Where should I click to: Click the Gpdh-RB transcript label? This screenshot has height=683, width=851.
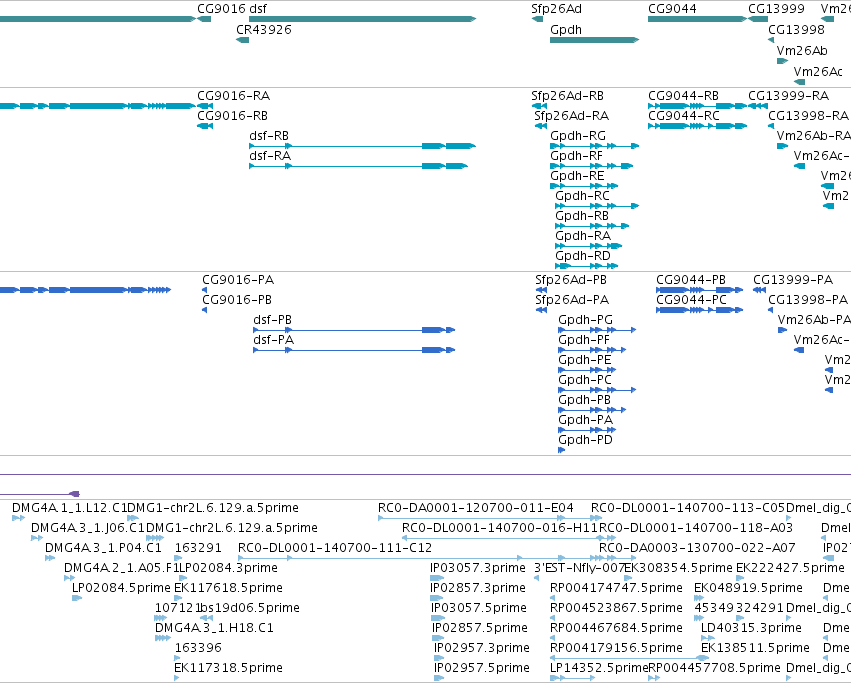582,216
